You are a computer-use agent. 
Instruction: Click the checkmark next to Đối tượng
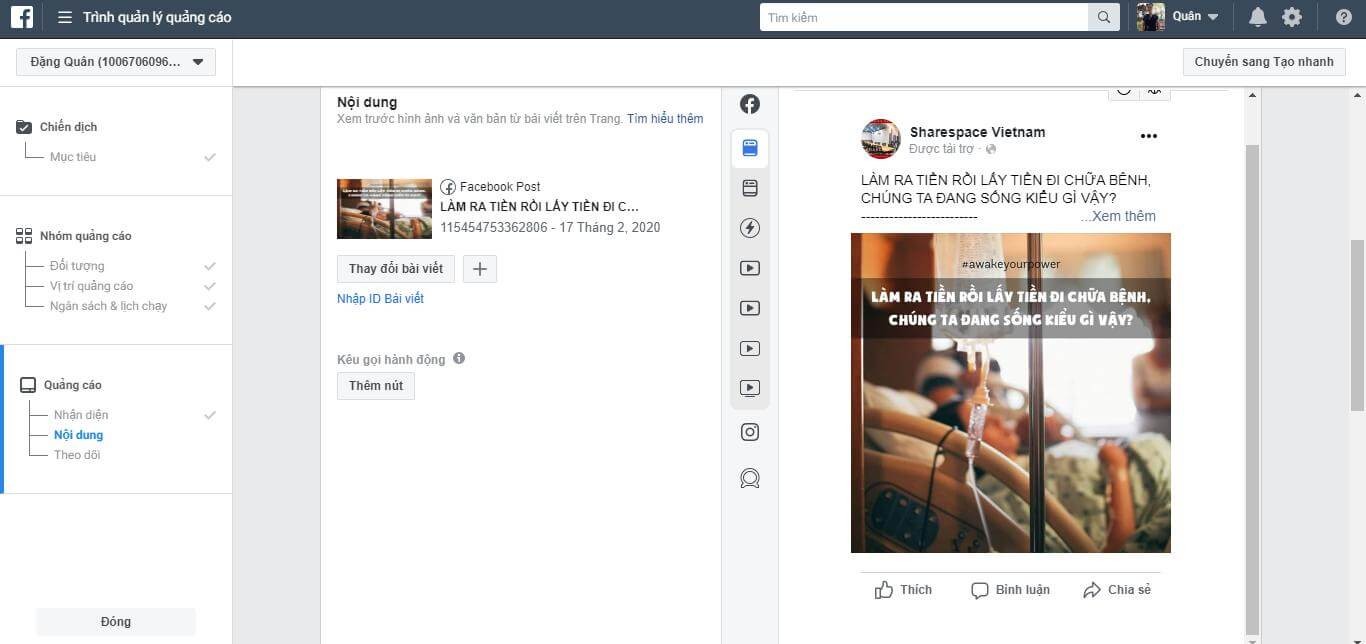[x=210, y=266]
